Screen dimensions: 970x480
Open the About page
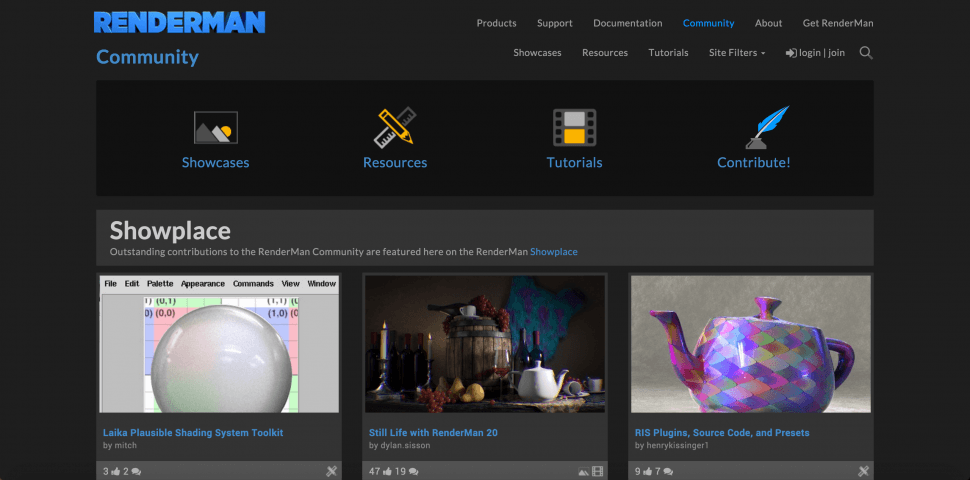(x=768, y=23)
